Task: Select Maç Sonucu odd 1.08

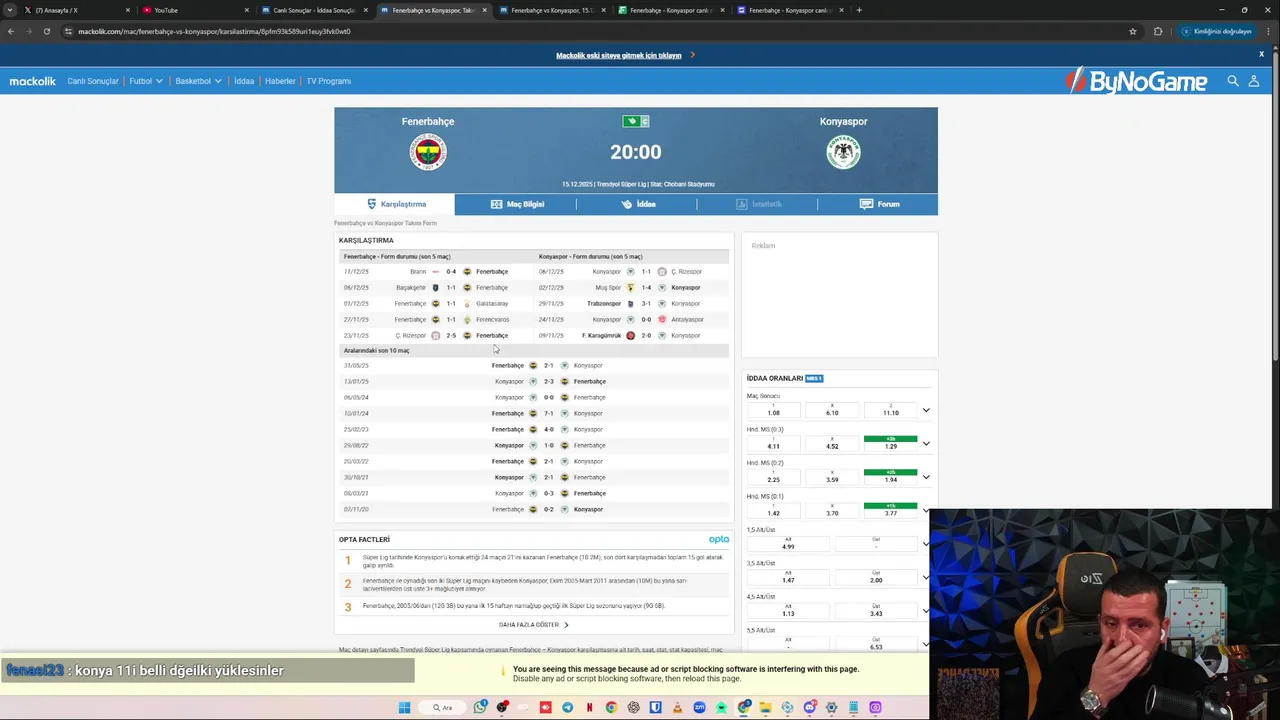Action: click(x=773, y=410)
